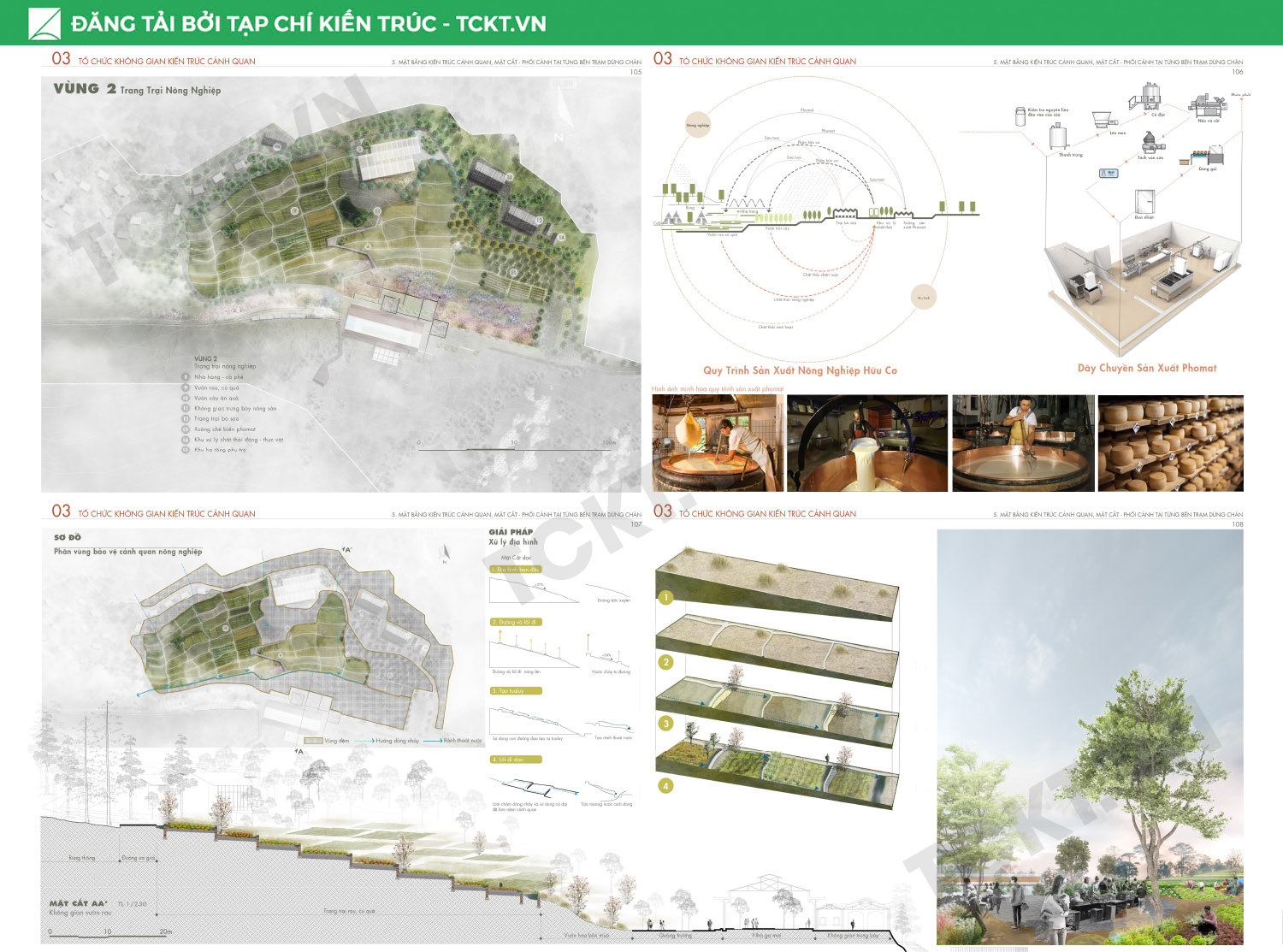Click circled number 3 beside the terrain layer diagram
The image size is (1283, 952).
coord(666,724)
